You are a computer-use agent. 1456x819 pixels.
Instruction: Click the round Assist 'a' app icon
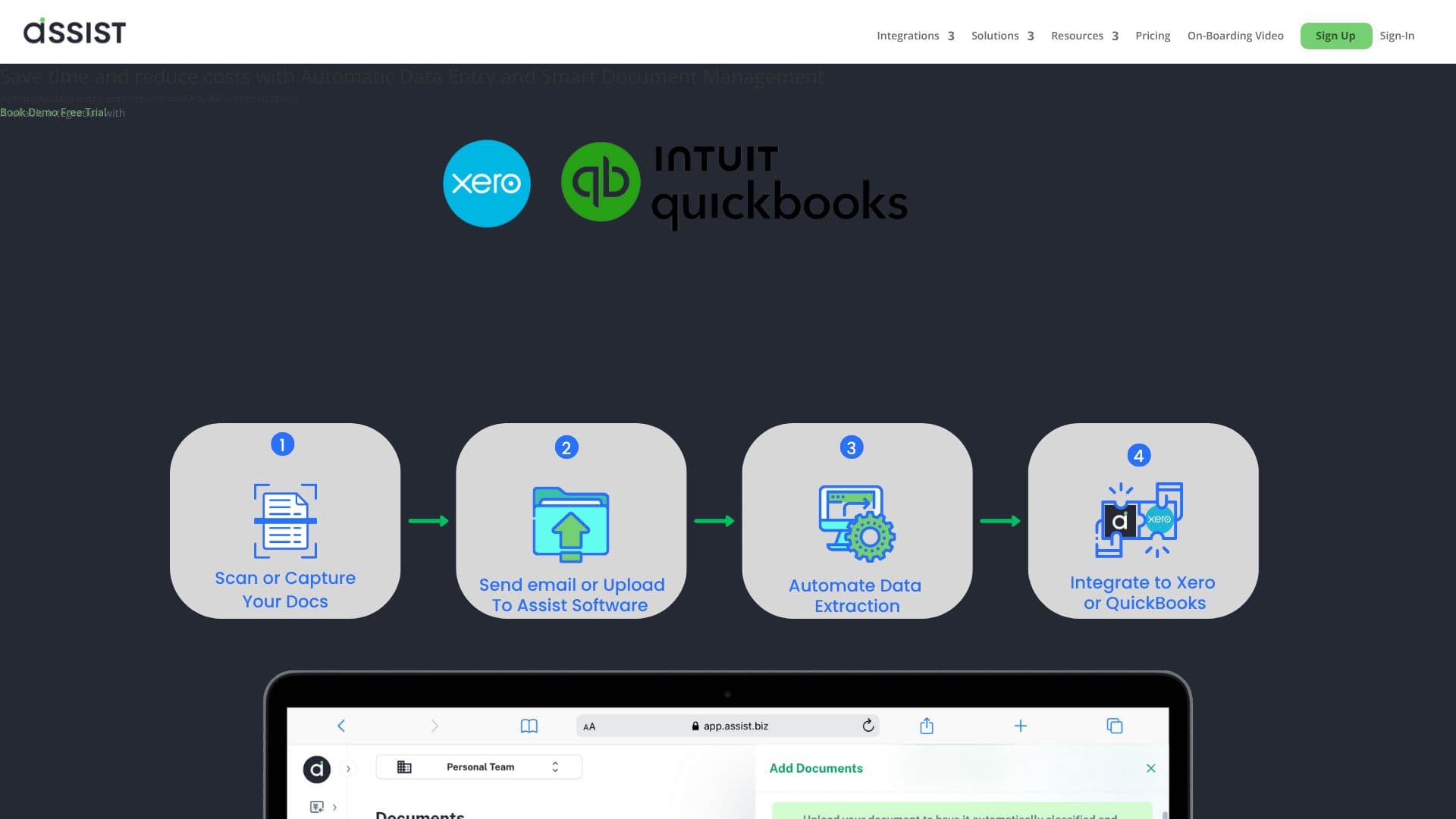tap(317, 769)
